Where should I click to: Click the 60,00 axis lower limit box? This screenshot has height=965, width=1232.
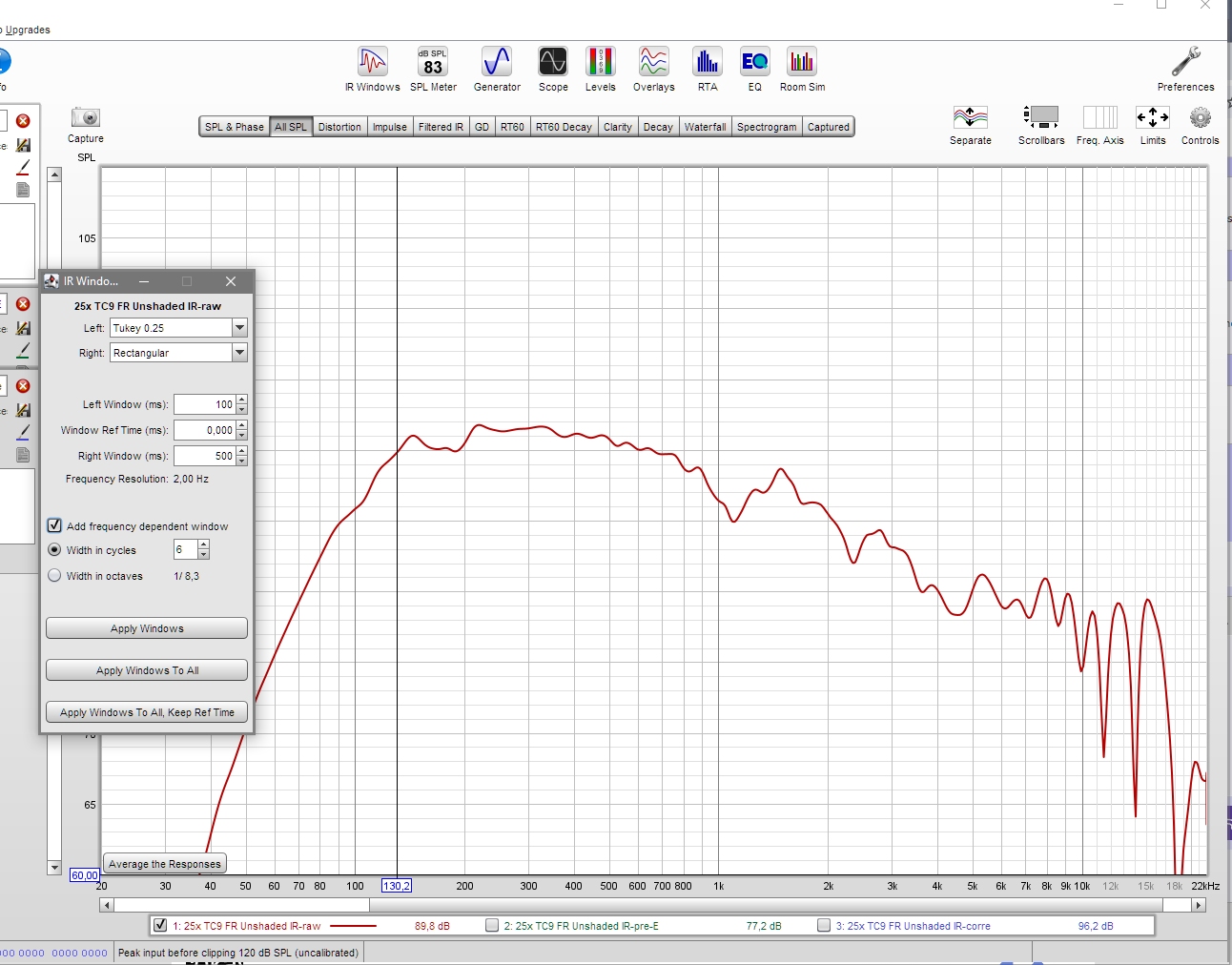[x=84, y=875]
